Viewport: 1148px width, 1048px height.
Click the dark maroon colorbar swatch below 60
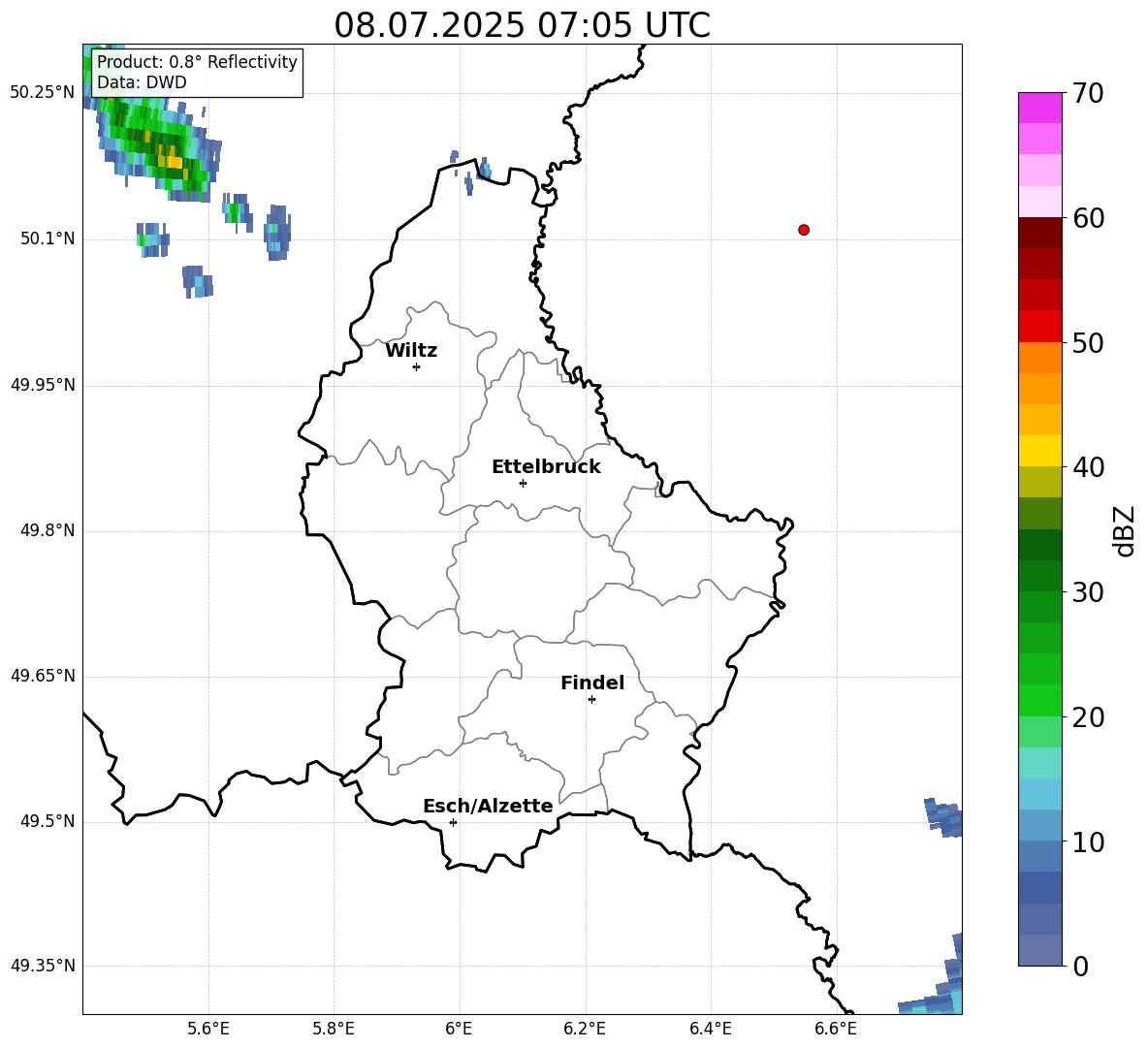coord(1039,233)
